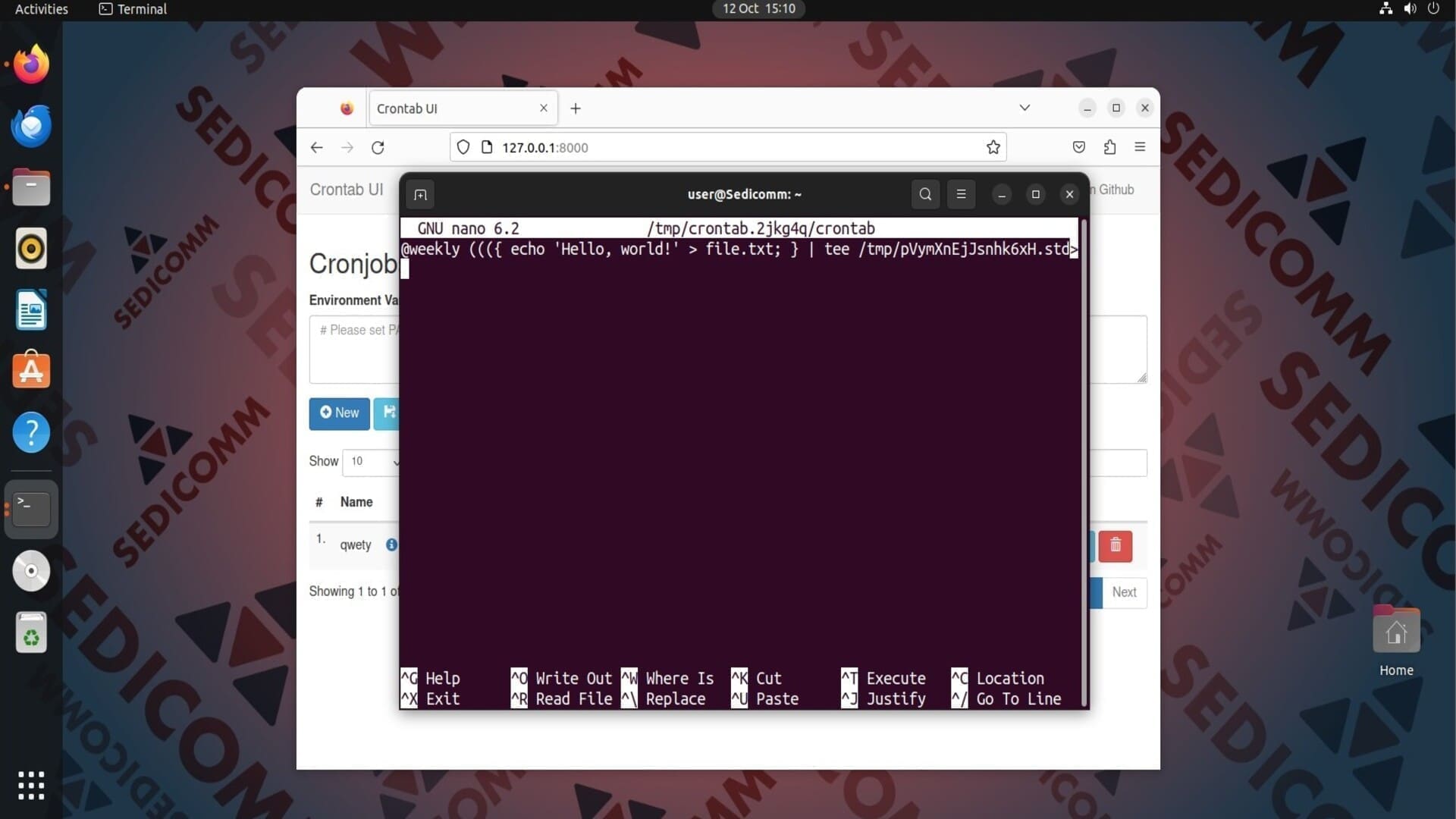Viewport: 1456px width, 819px height.
Task: Select the Terminal dock icon
Action: pyautogui.click(x=31, y=509)
